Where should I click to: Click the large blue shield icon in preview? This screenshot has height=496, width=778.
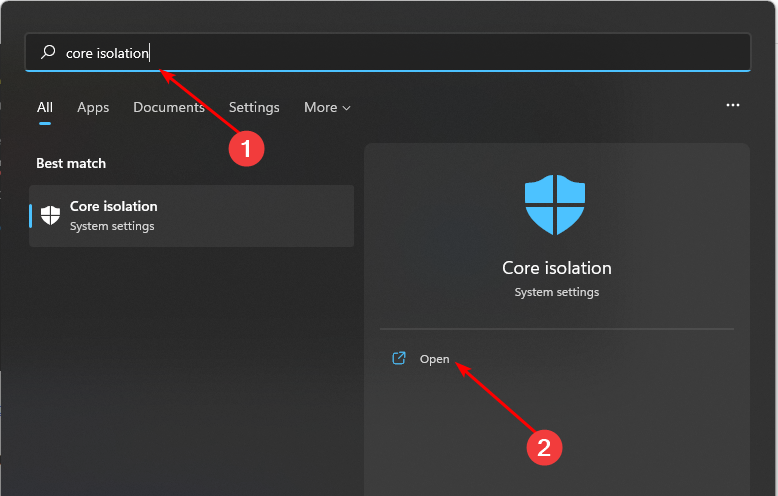click(x=555, y=204)
